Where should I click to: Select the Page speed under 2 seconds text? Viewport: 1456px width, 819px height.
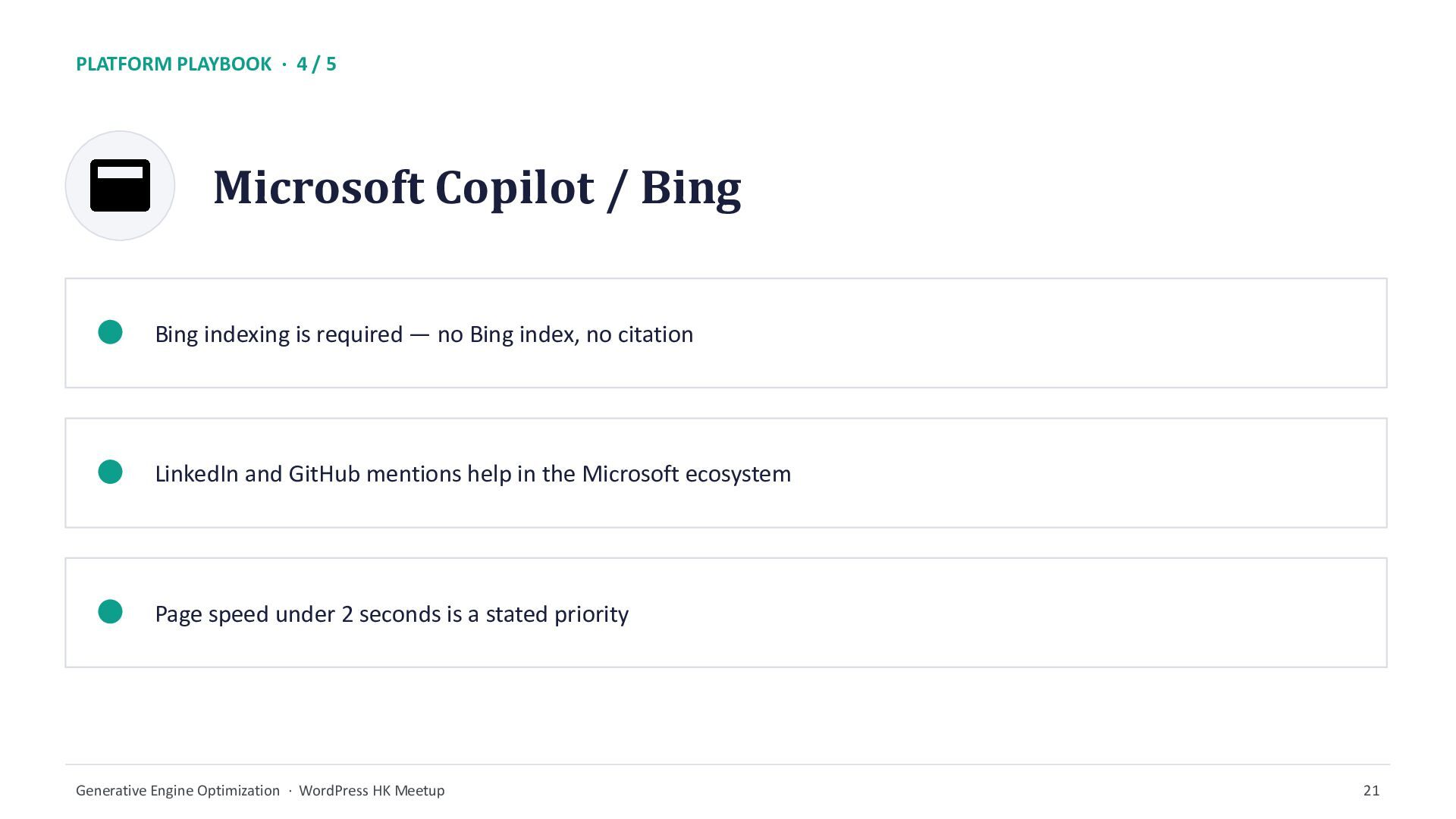[391, 614]
